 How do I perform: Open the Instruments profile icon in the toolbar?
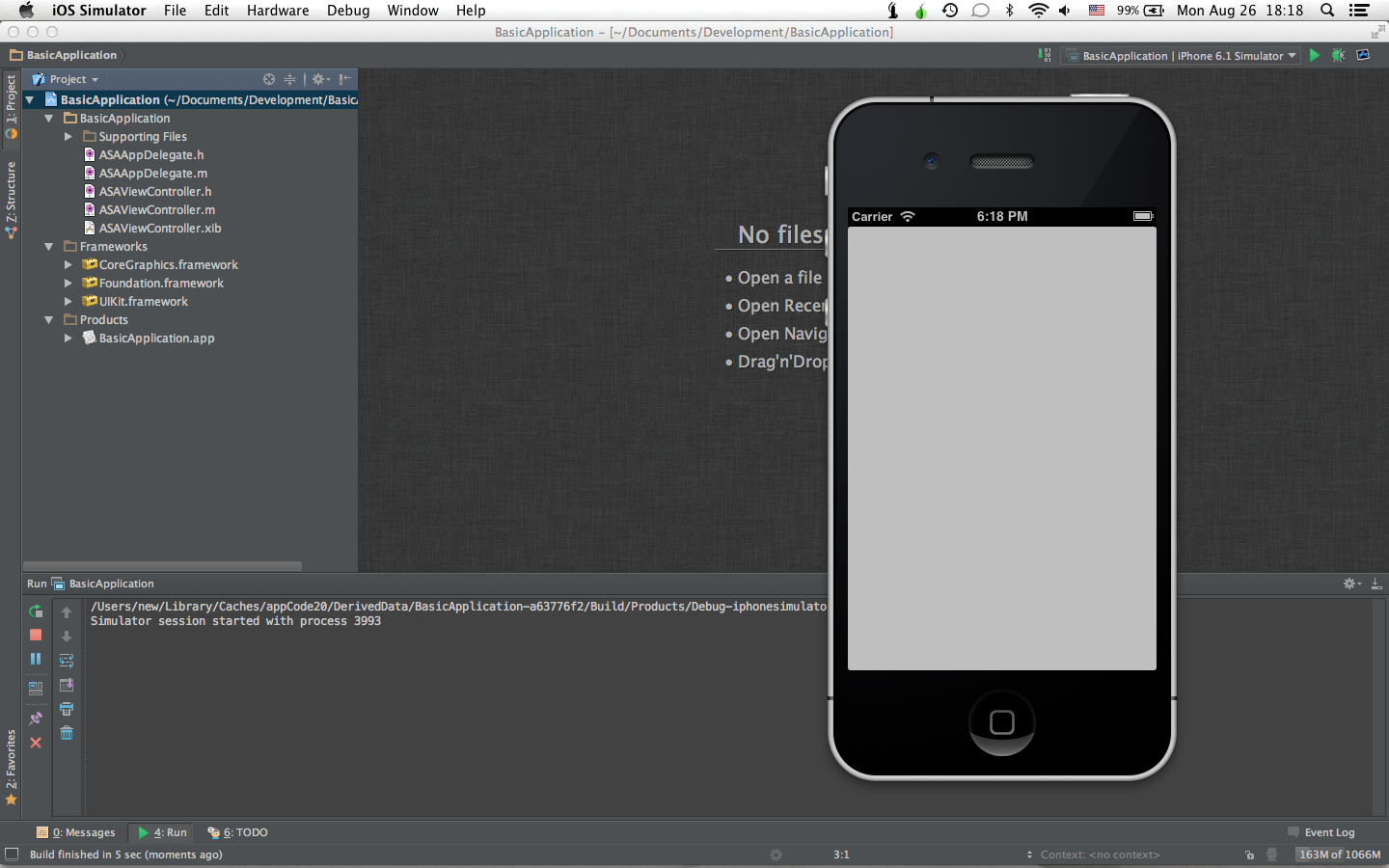pyautogui.click(x=1363, y=55)
